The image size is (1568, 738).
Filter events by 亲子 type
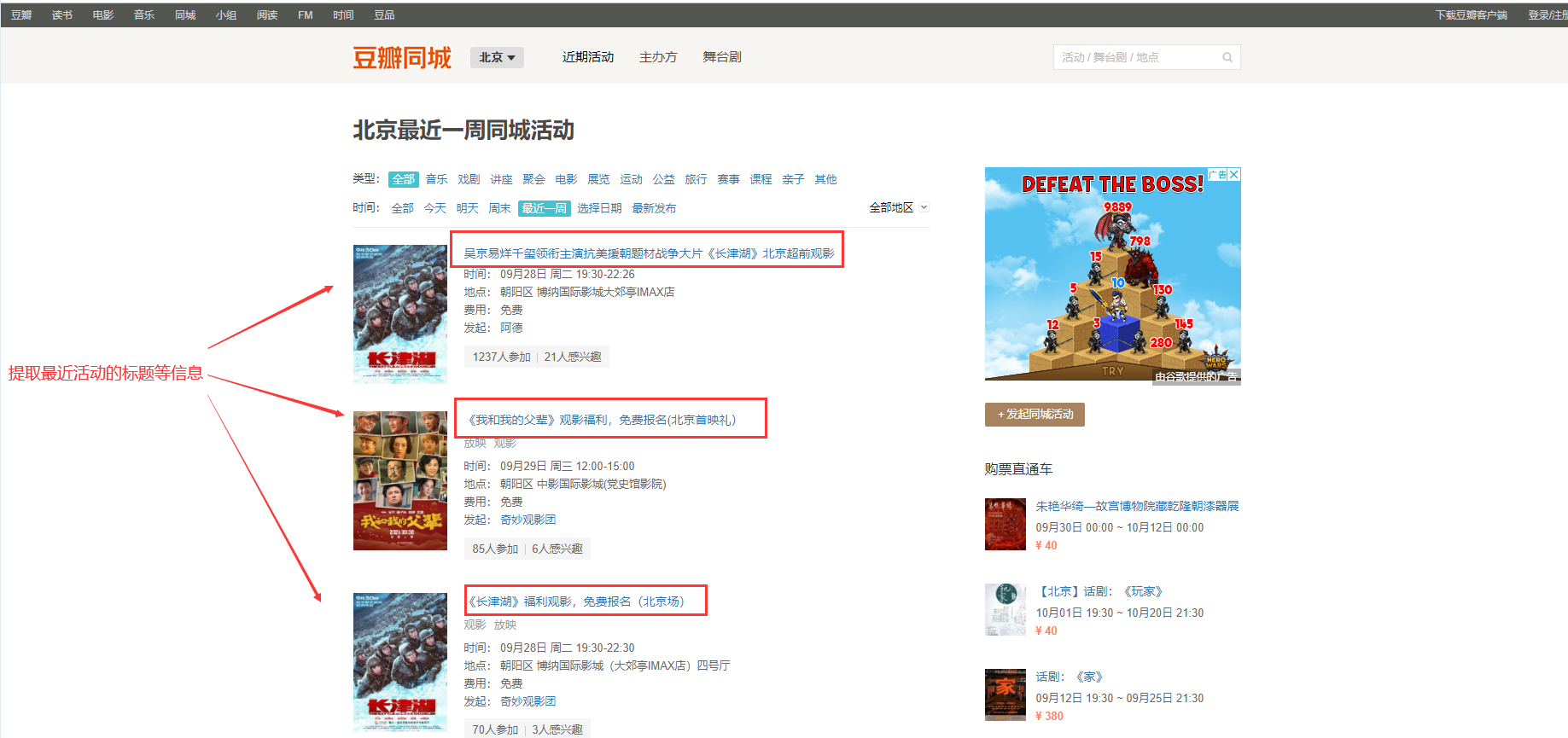tap(794, 179)
